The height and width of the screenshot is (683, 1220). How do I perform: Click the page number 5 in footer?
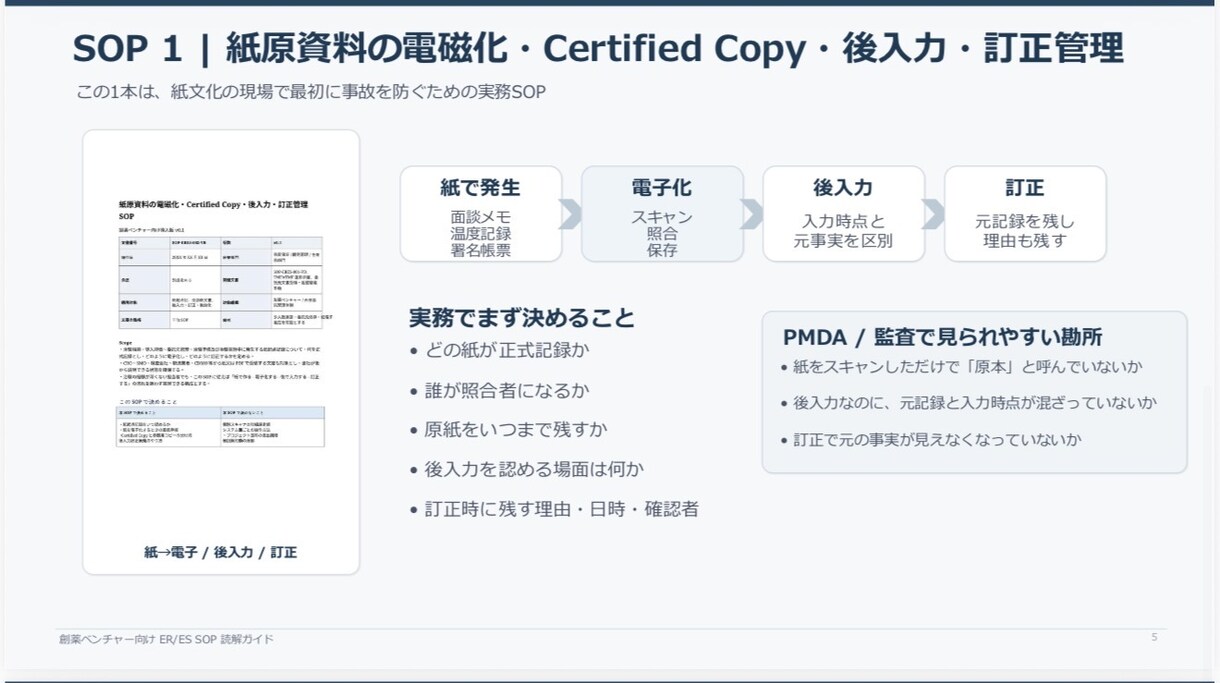(x=1154, y=637)
